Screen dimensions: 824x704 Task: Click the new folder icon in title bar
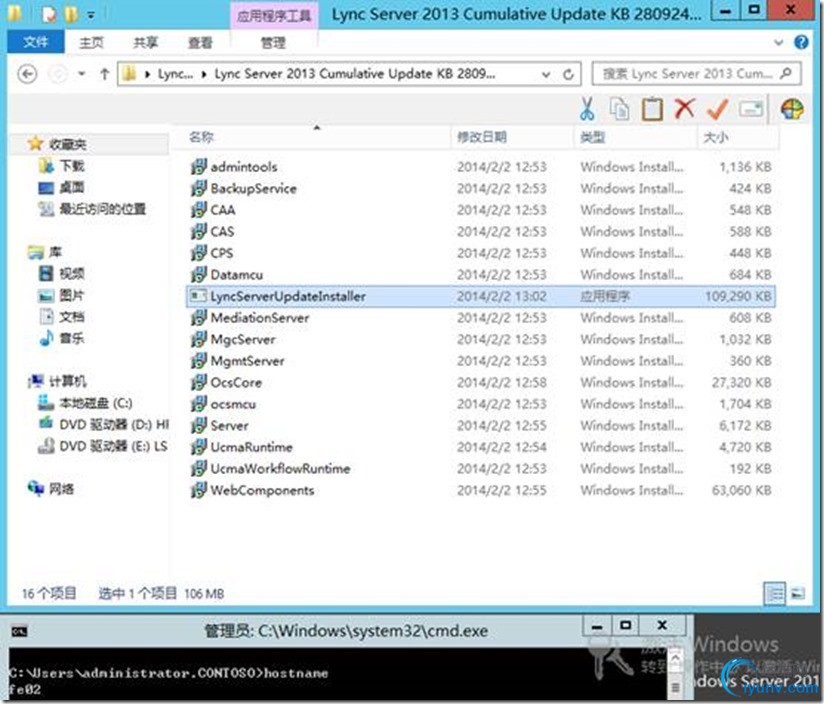pos(69,14)
